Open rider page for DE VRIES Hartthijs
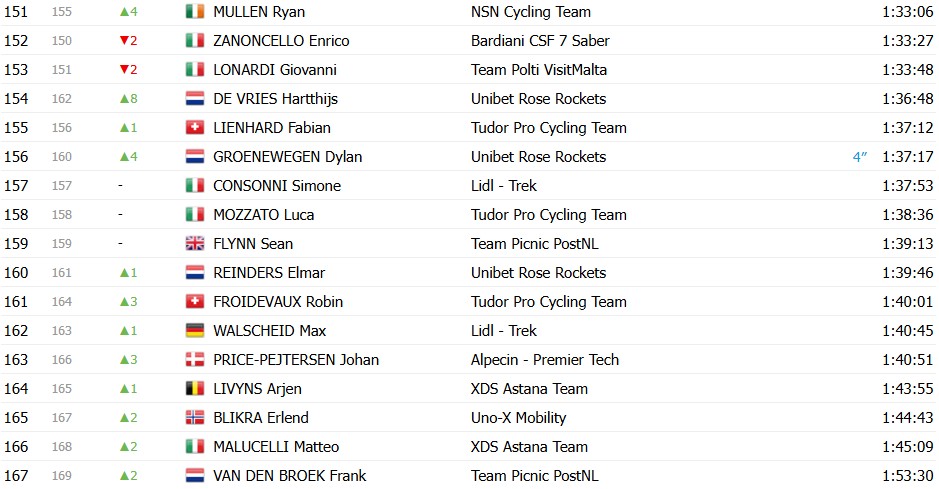 click(x=275, y=99)
